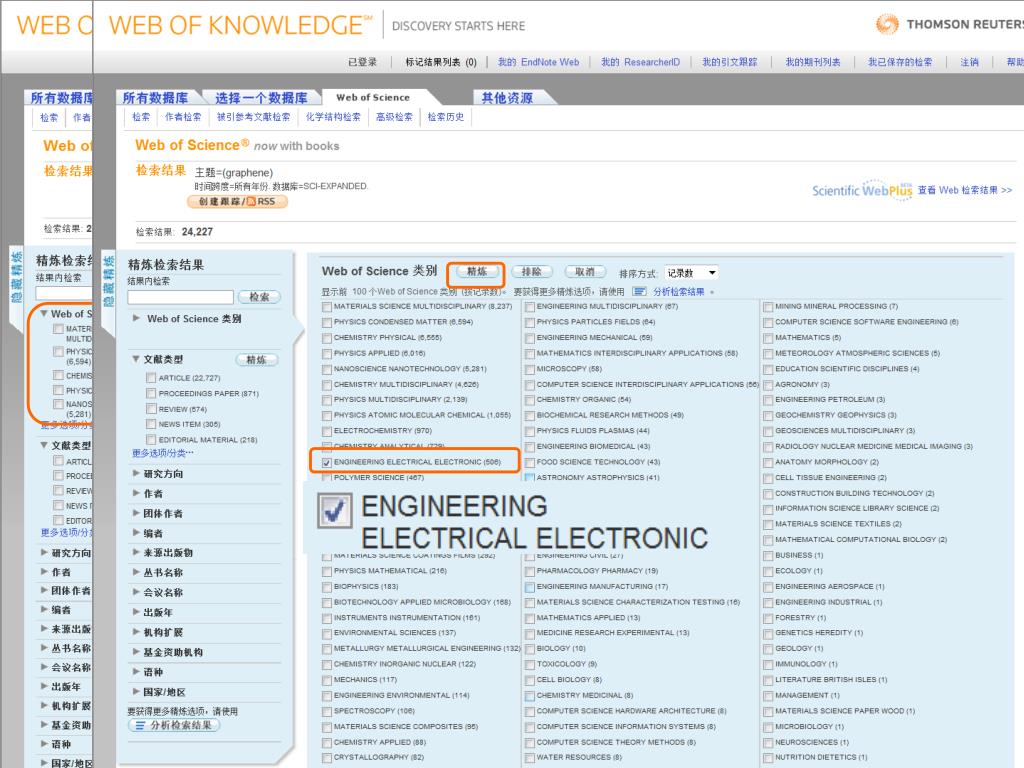This screenshot has width=1024, height=768.
Task: Click 精炼 button in category panel
Action: click(x=477, y=272)
